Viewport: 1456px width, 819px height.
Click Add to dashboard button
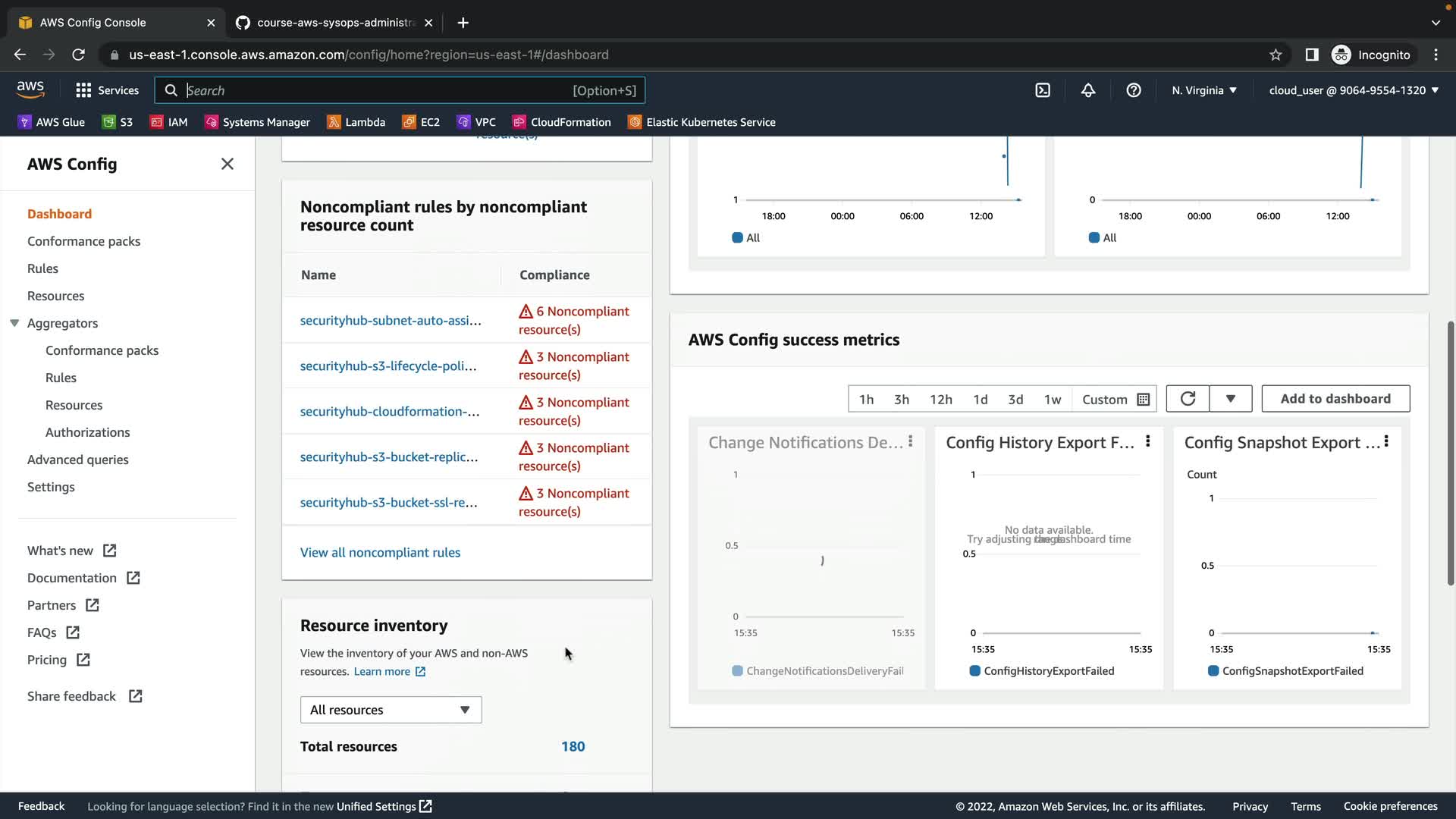pos(1335,399)
